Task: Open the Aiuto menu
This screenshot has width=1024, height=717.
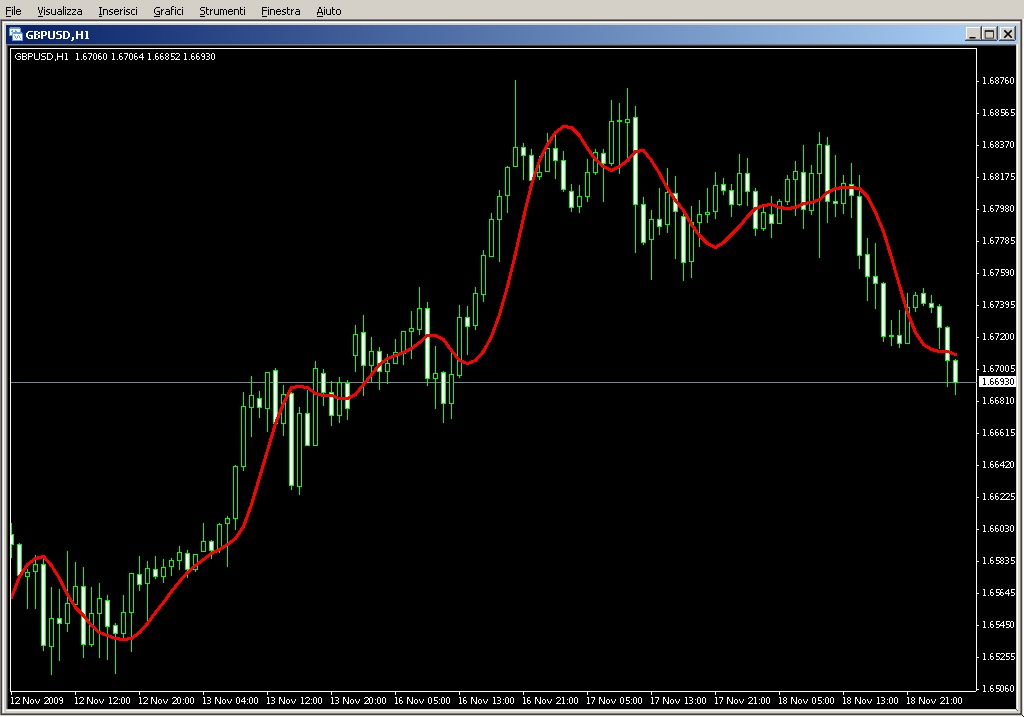Action: 328,11
